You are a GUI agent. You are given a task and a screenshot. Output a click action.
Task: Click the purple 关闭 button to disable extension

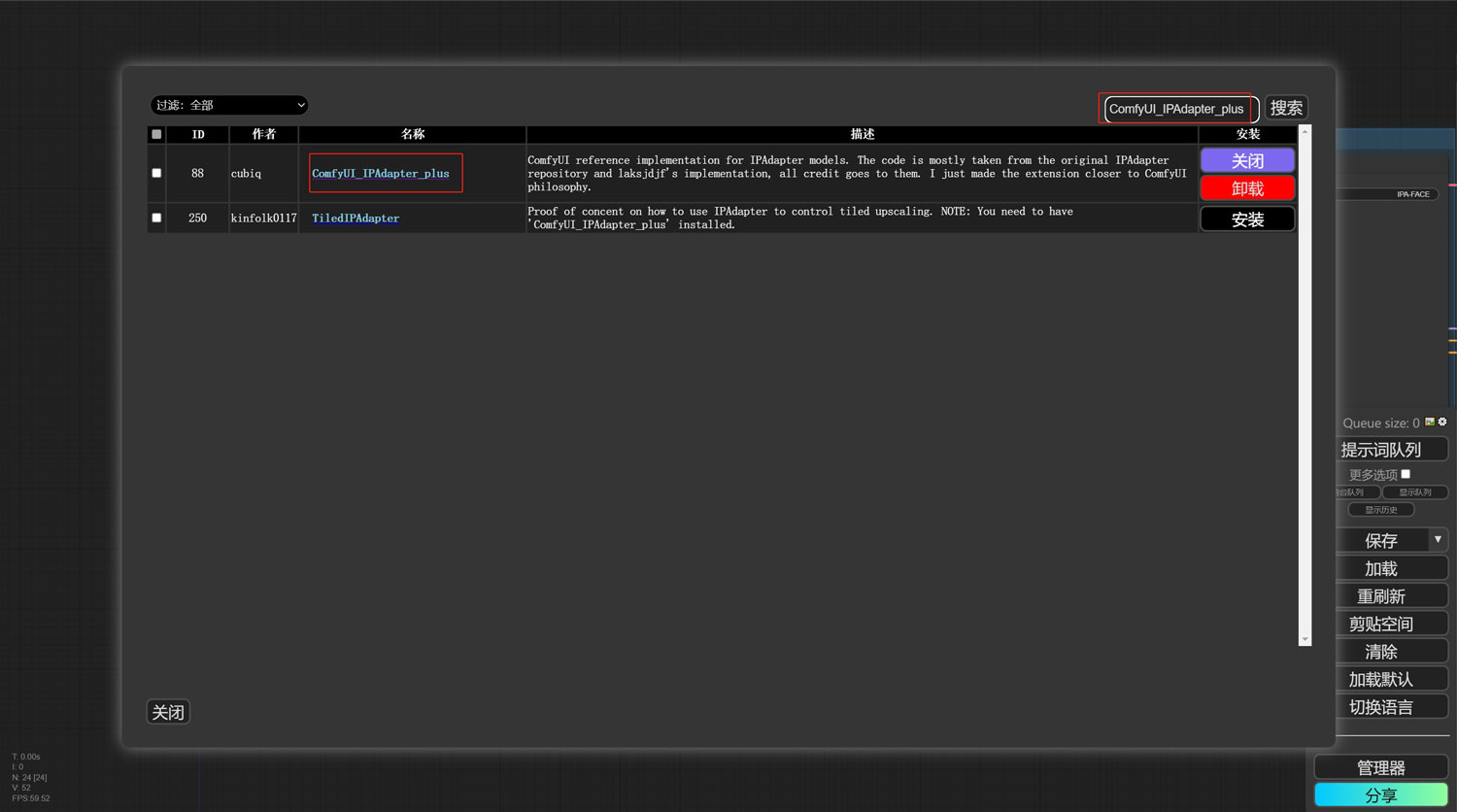1247,160
